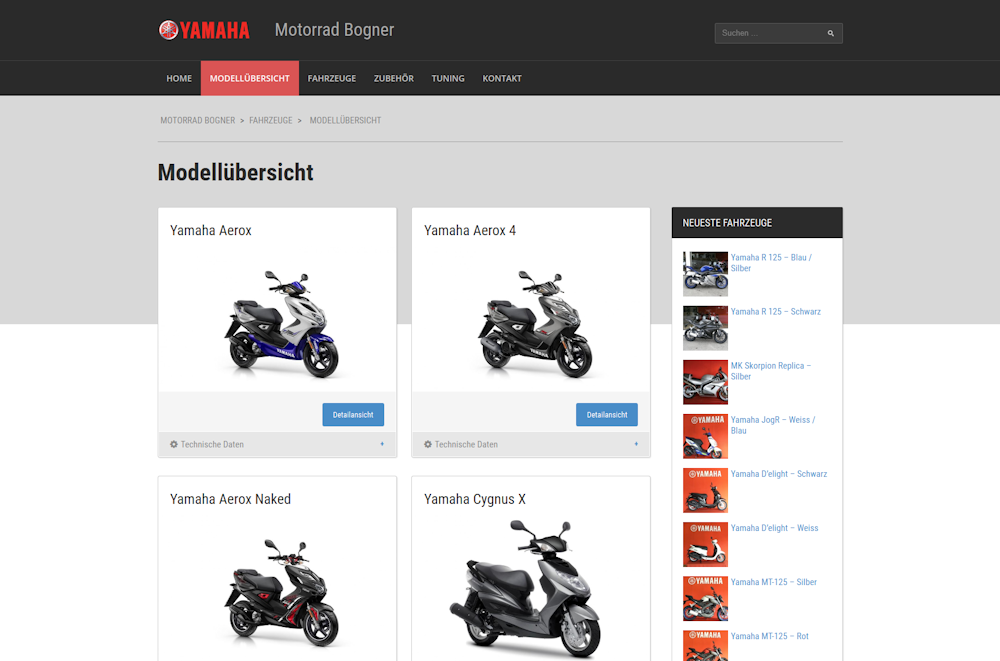Click the Yamaha Aerox 4 scooter image
This screenshot has height=661, width=1000.
click(535, 324)
